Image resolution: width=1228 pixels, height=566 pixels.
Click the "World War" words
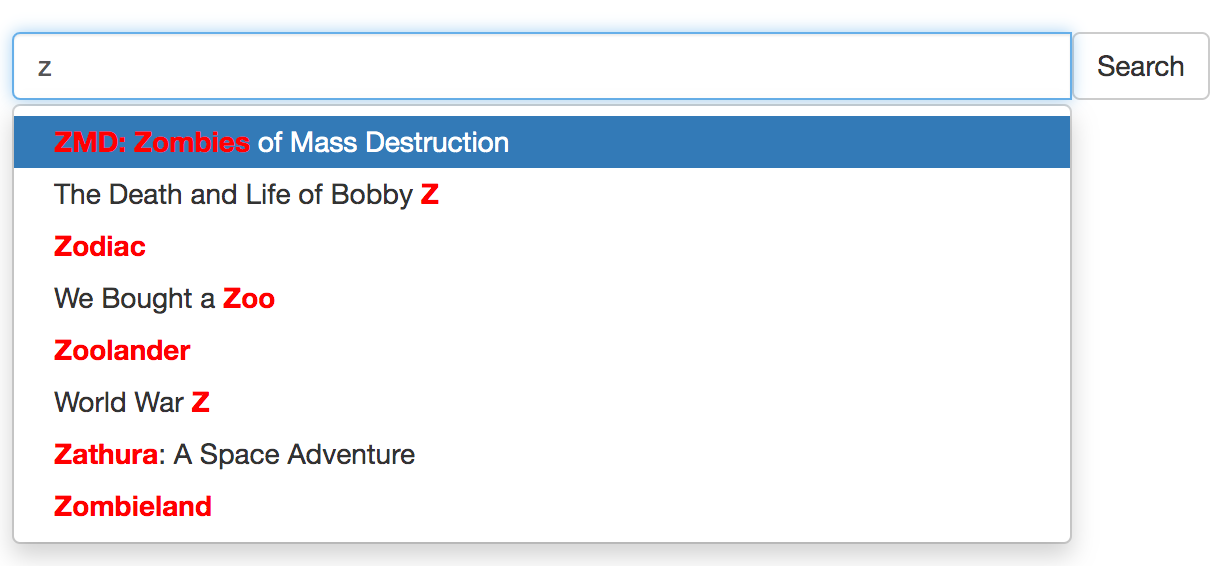pyautogui.click(x=119, y=402)
